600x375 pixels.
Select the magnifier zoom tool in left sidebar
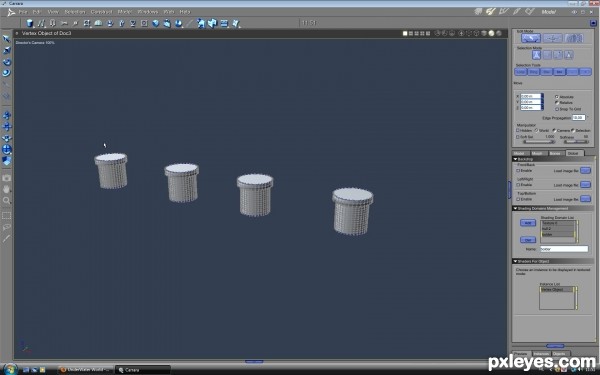[7, 201]
